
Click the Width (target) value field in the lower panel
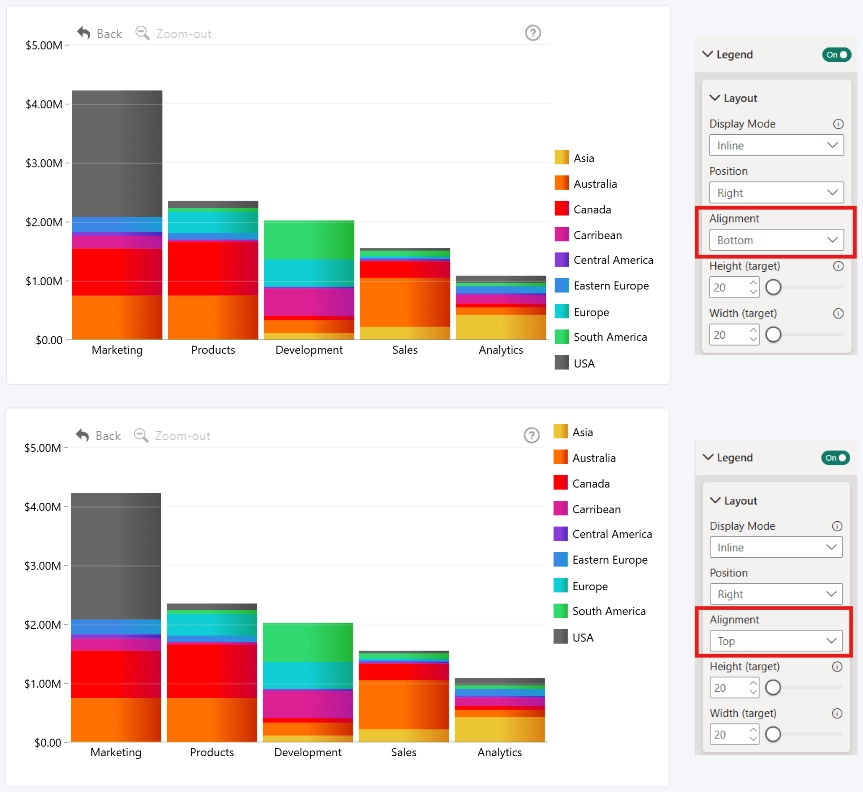coord(734,735)
